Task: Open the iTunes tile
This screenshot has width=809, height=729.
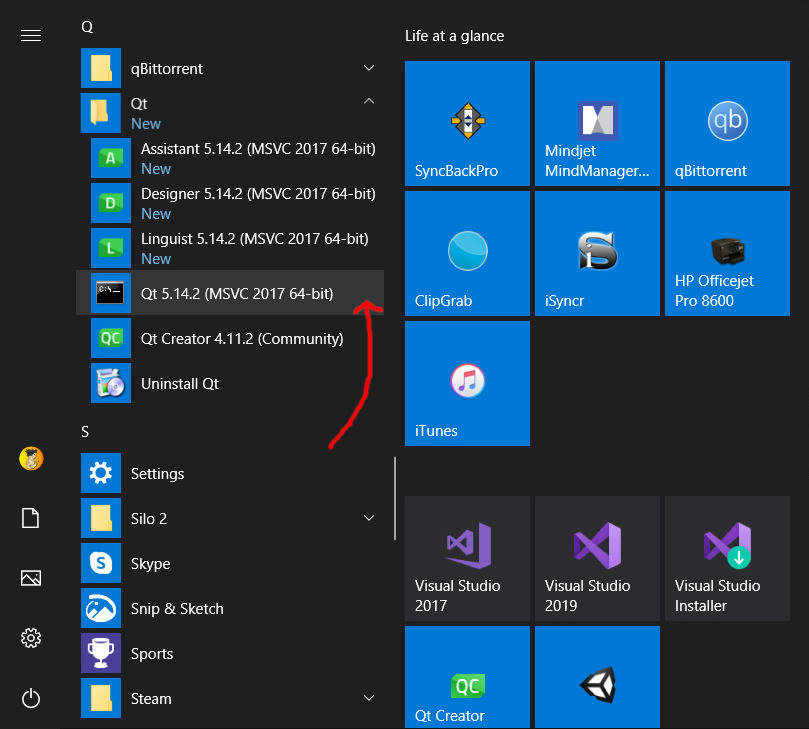Action: coord(467,383)
